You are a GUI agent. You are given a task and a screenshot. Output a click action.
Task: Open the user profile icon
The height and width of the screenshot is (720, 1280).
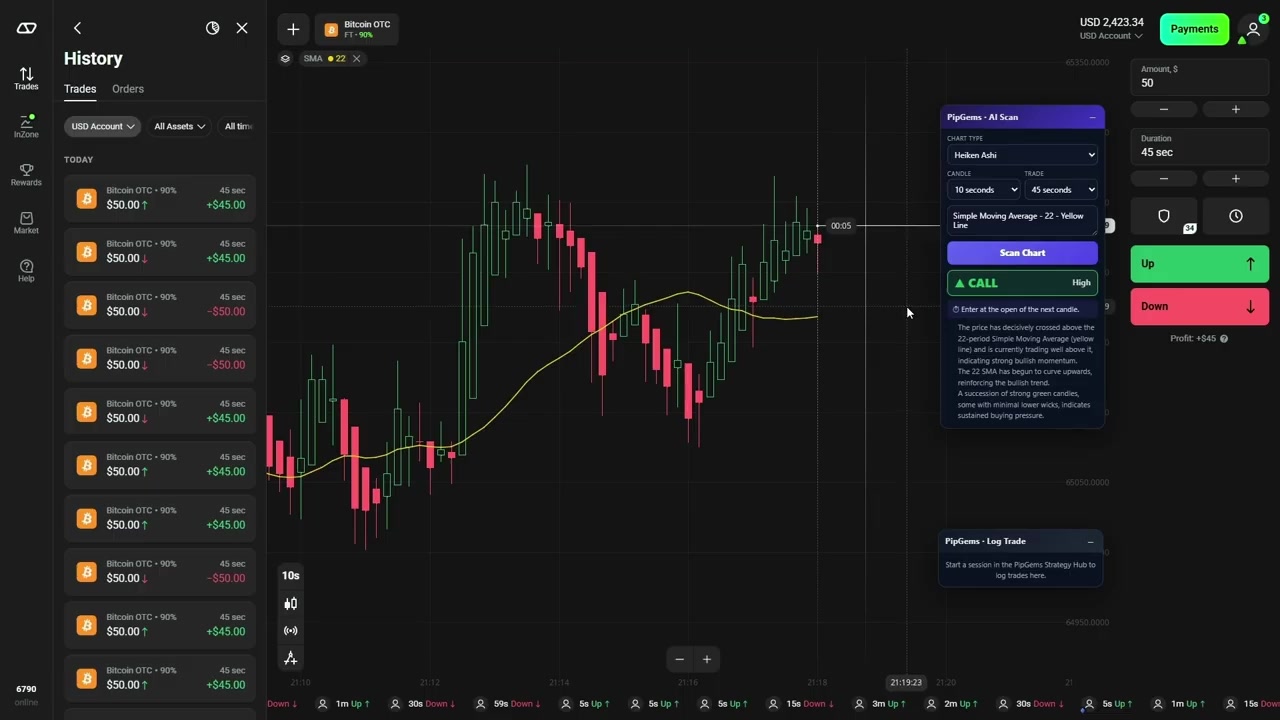pyautogui.click(x=1253, y=29)
